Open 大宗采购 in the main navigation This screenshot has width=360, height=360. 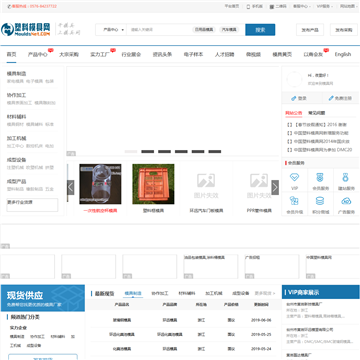pos(69,54)
